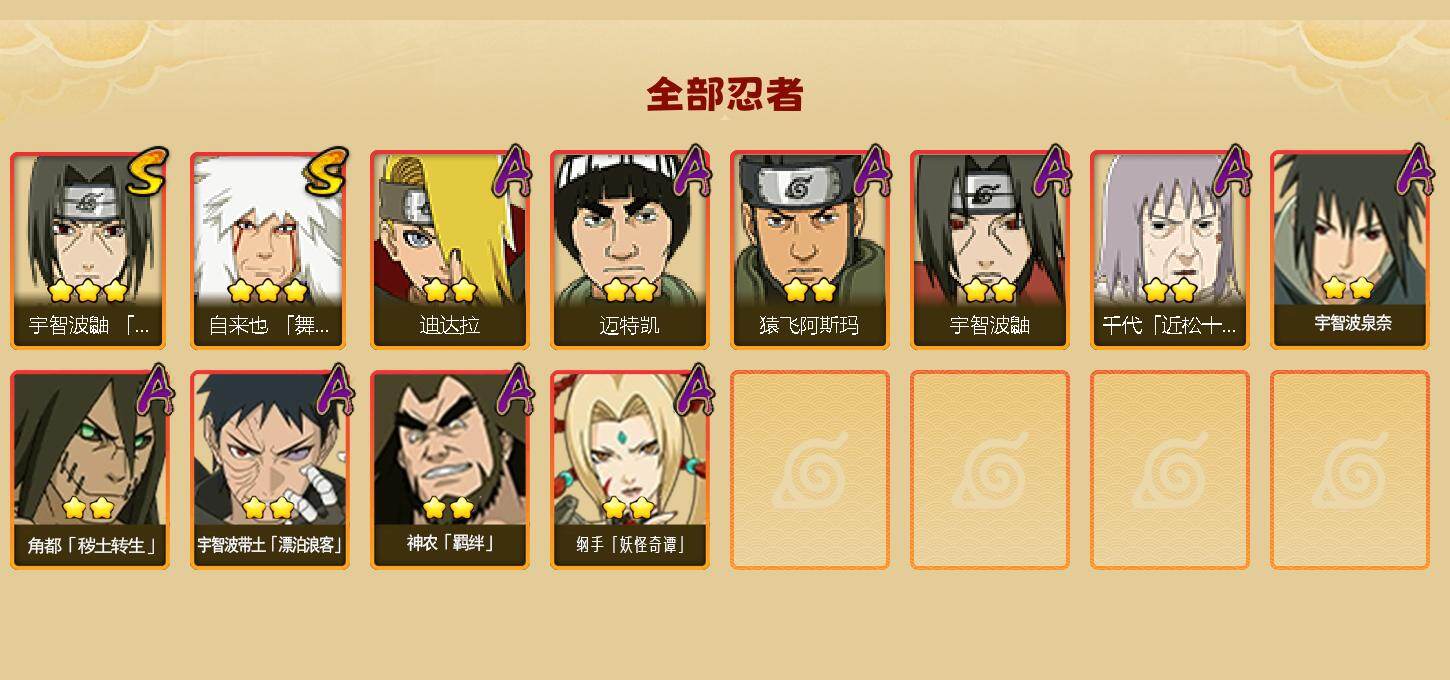The image size is (1450, 680).
Task: Click the A rank badge on Tsunade card
Action: (693, 388)
